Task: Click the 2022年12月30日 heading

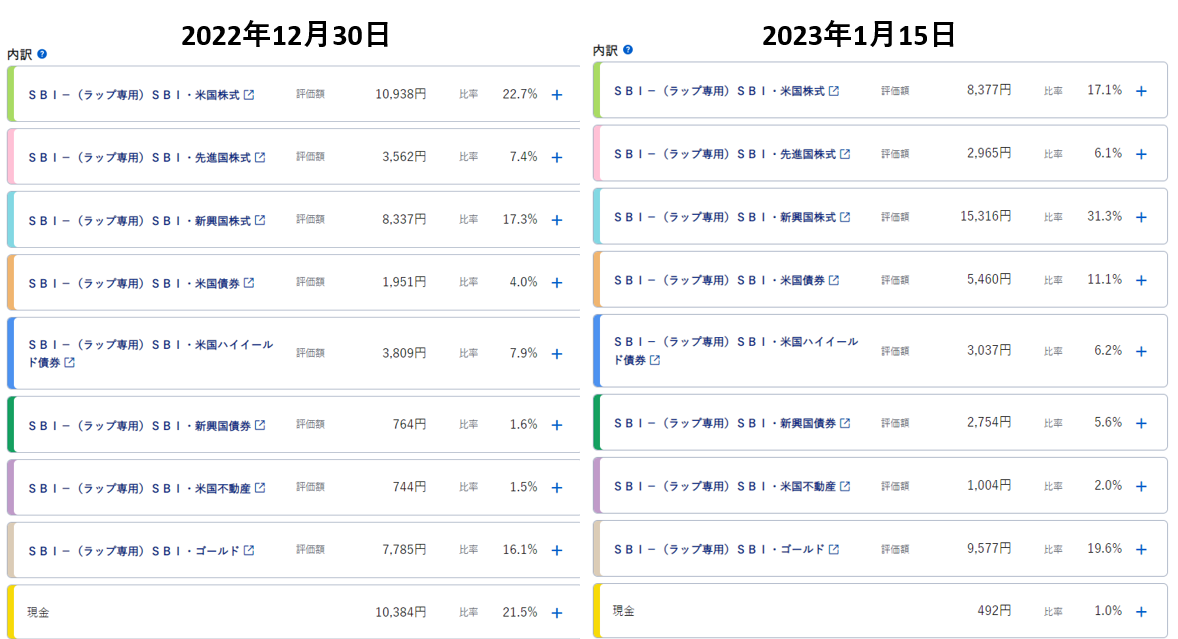Action: pos(285,35)
